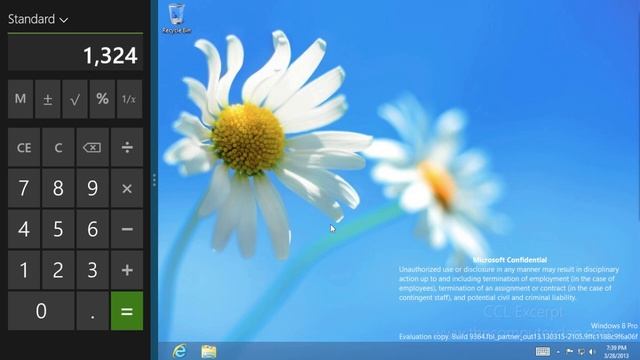Image resolution: width=640 pixels, height=360 pixels.
Task: Tap digit 4 on the calculator
Action: (24, 229)
